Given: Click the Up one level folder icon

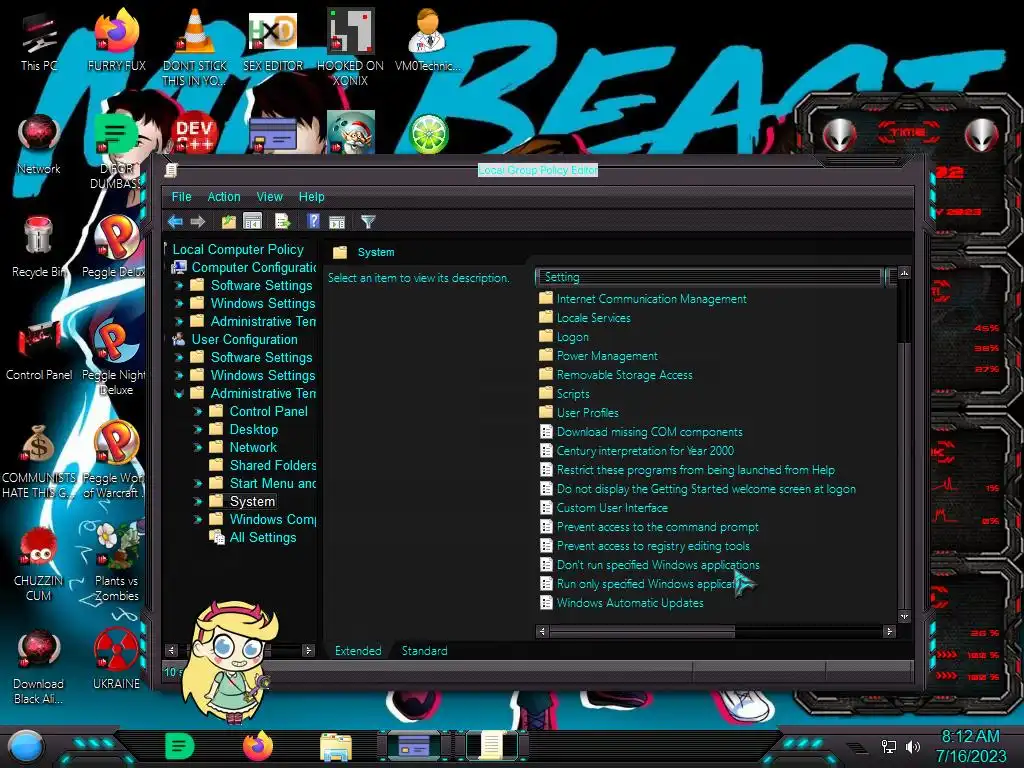Looking at the screenshot, I should pyautogui.click(x=229, y=222).
